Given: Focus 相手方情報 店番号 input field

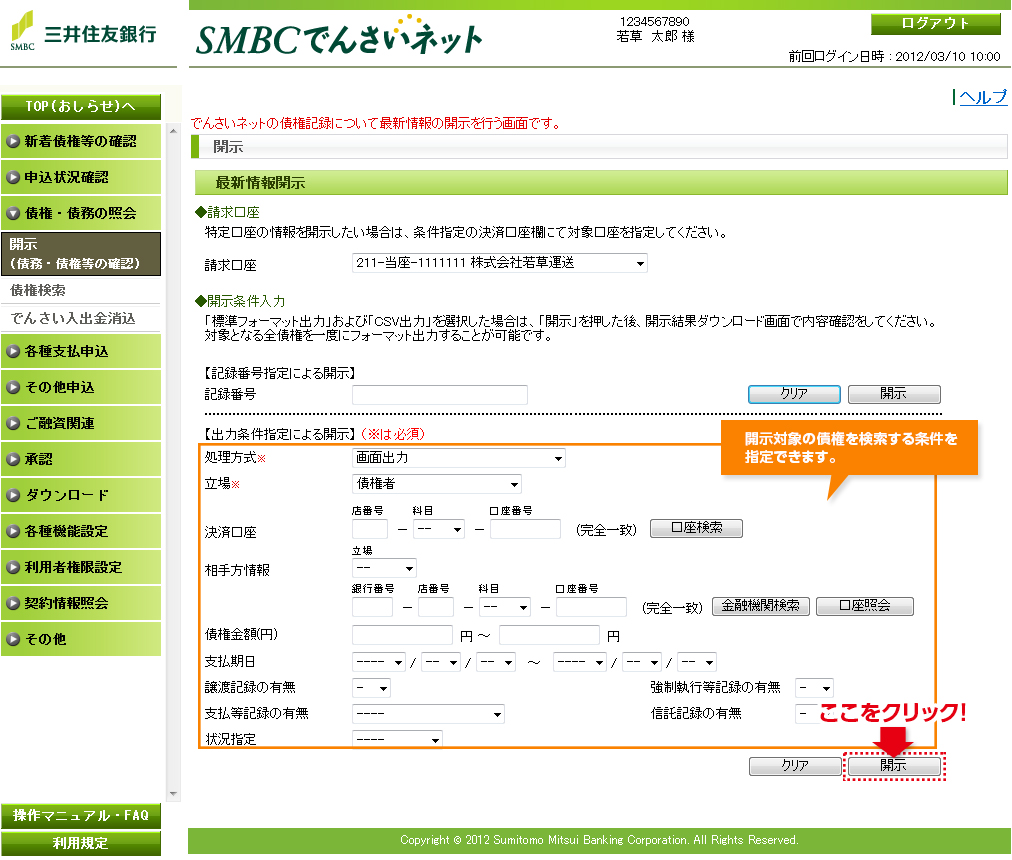Looking at the screenshot, I should pyautogui.click(x=436, y=607).
